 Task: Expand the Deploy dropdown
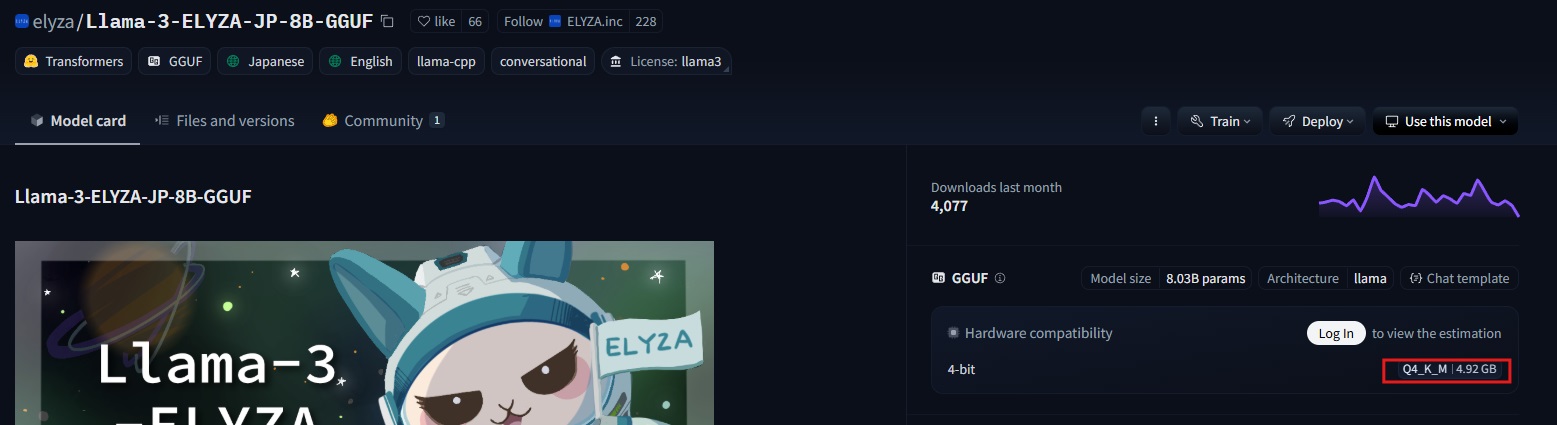tap(1317, 121)
